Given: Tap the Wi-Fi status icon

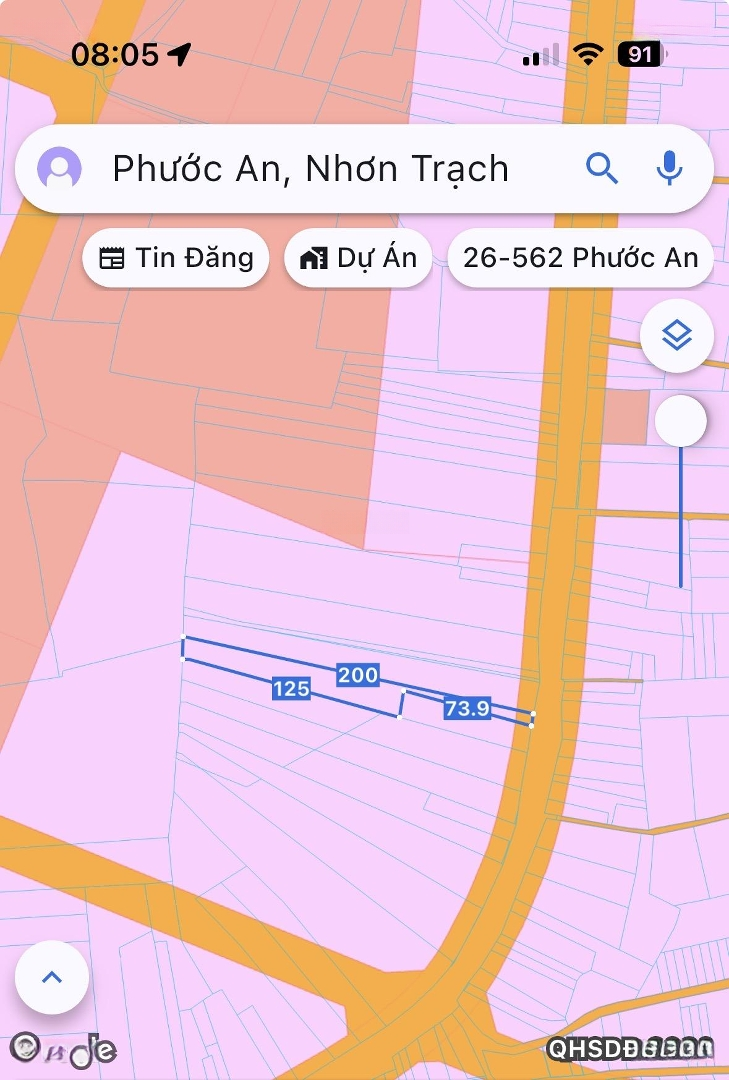Looking at the screenshot, I should 589,55.
